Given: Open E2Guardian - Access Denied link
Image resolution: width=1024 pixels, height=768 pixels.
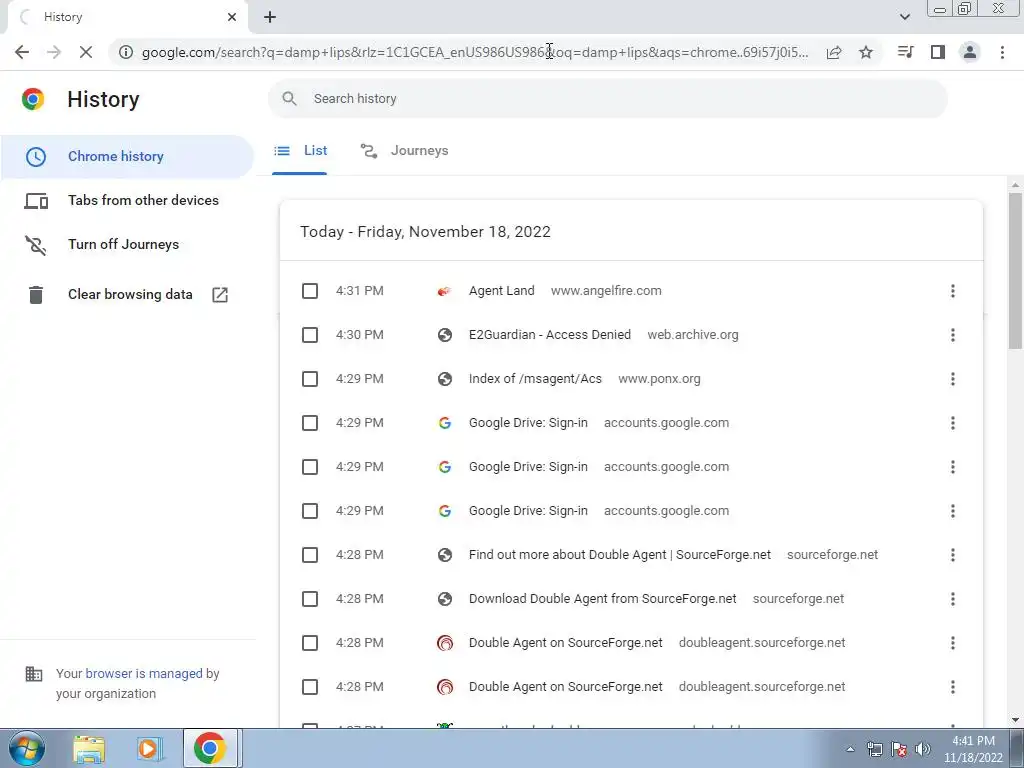Looking at the screenshot, I should [550, 335].
